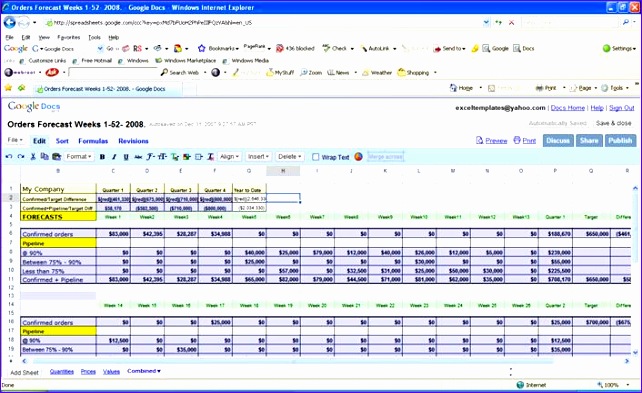
Task: Open the Send to dropdown
Action: [449, 48]
